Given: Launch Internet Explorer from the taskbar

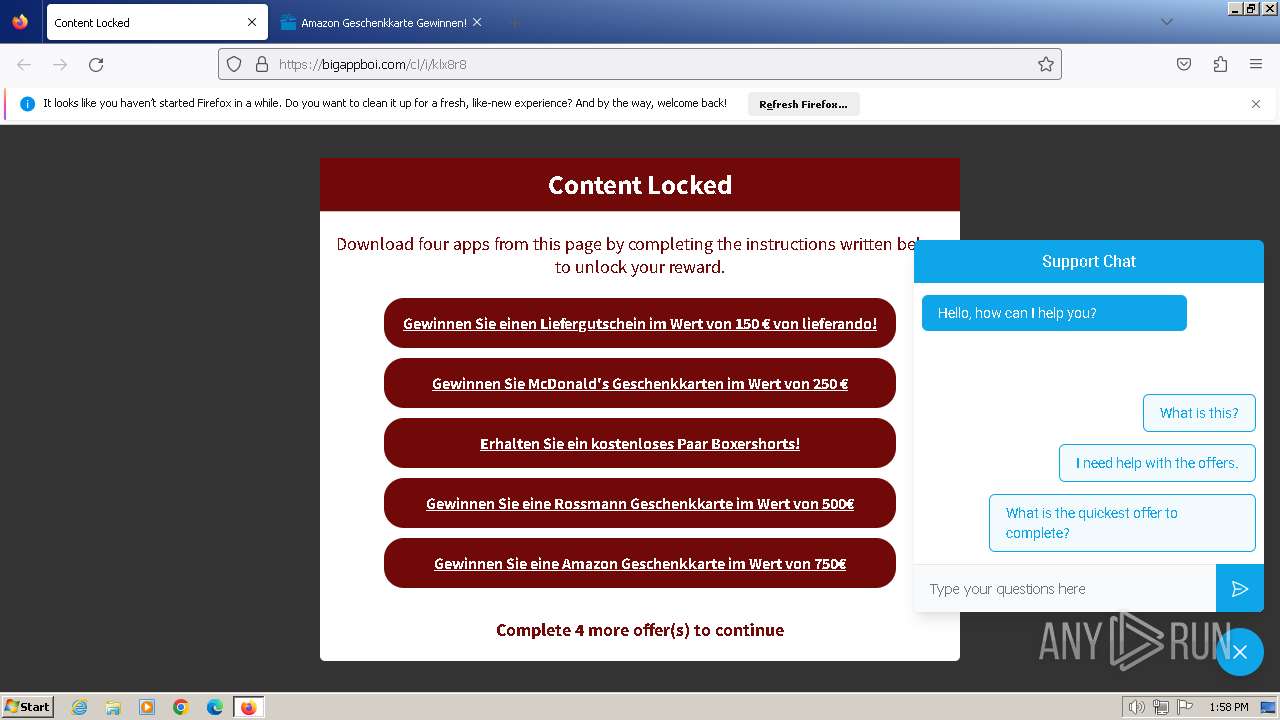Looking at the screenshot, I should point(79,707).
